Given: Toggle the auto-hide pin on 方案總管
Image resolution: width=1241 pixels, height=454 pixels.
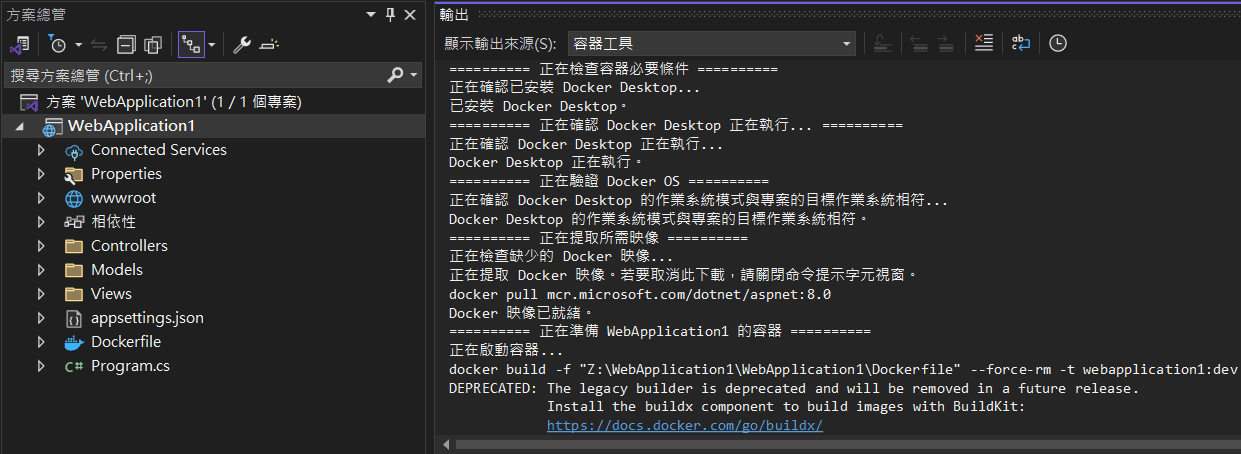Looking at the screenshot, I should pos(391,14).
